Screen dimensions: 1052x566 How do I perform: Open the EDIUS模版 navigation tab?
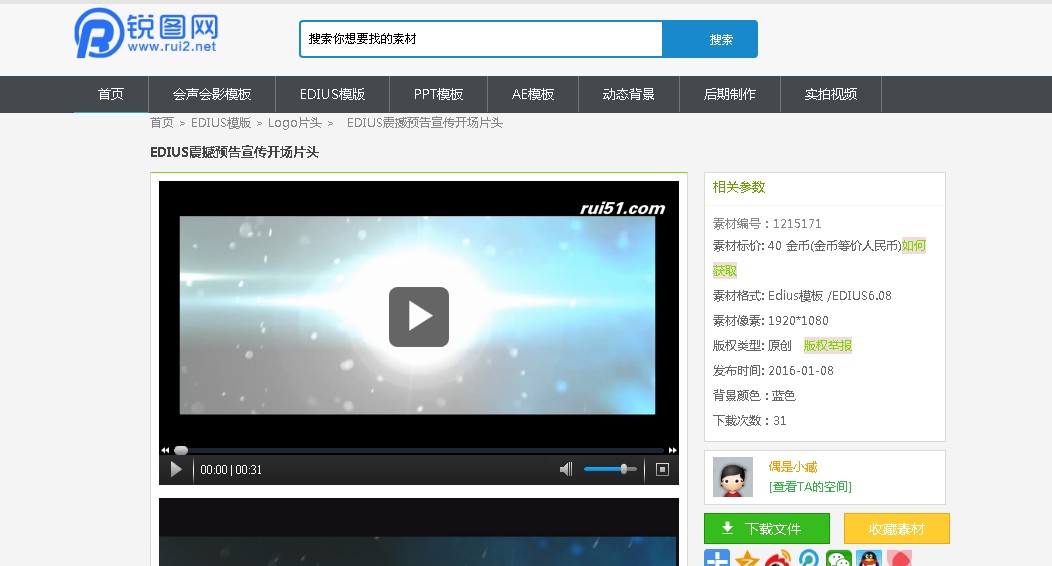[x=332, y=95]
